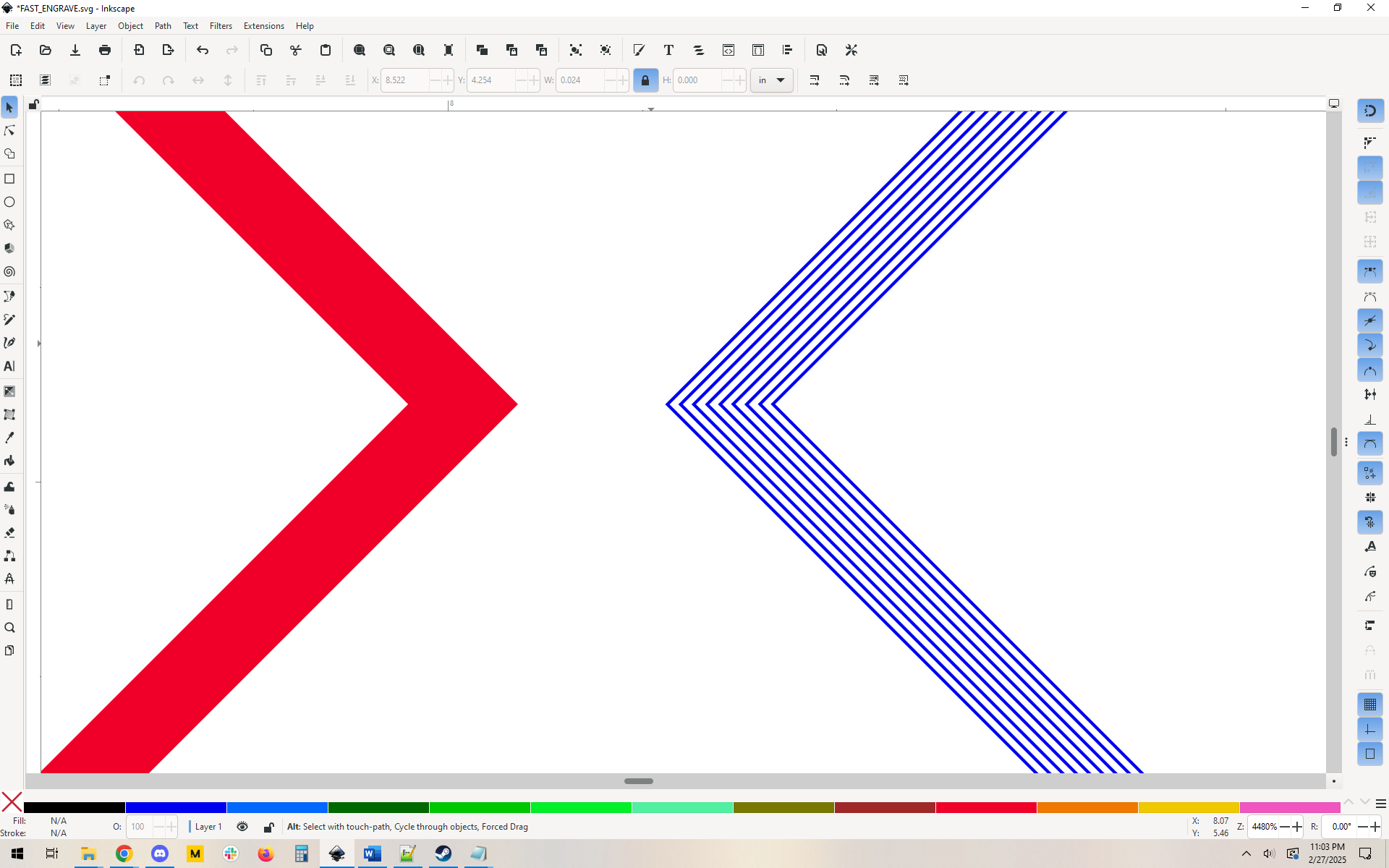The image size is (1389, 868).
Task: Show hidden system tray icons
Action: [1246, 854]
